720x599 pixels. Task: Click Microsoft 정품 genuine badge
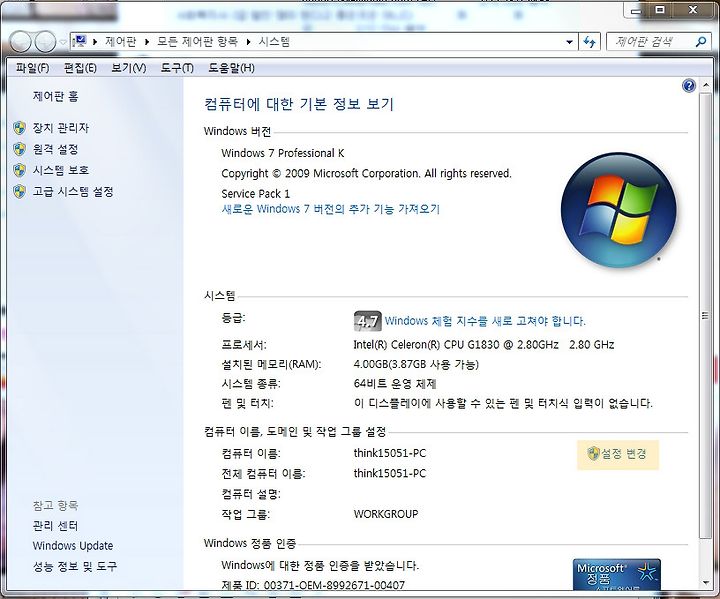click(x=617, y=574)
